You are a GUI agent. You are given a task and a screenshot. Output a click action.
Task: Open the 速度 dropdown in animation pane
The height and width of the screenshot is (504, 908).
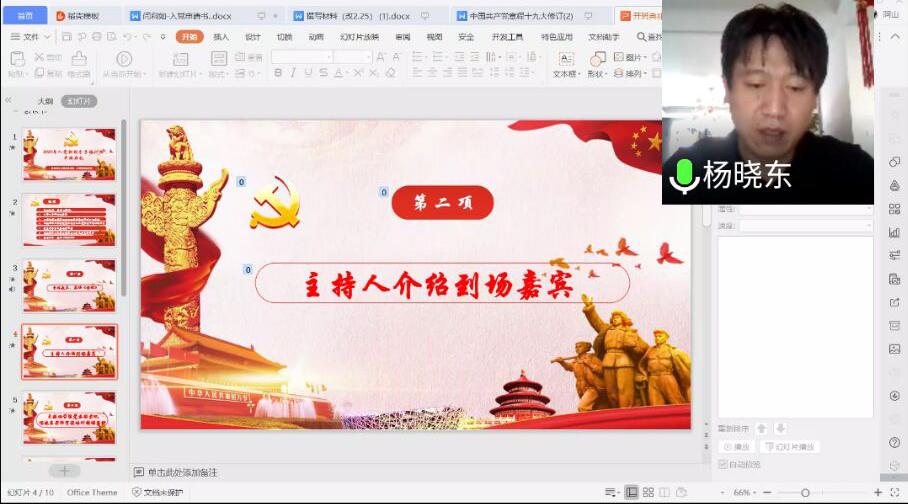(806, 226)
